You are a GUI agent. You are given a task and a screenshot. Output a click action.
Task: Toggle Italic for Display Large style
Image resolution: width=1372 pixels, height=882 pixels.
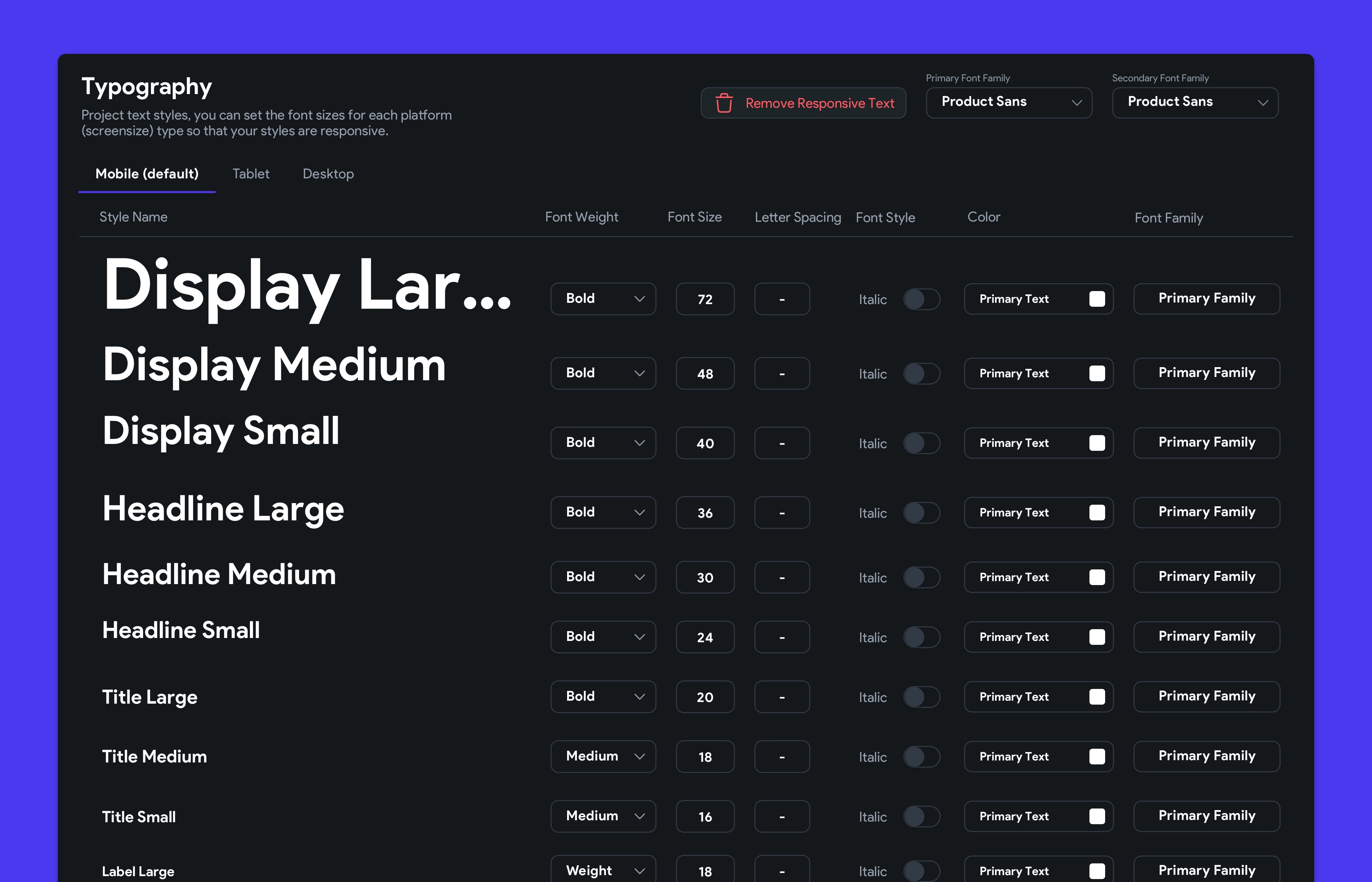pyautogui.click(x=921, y=299)
